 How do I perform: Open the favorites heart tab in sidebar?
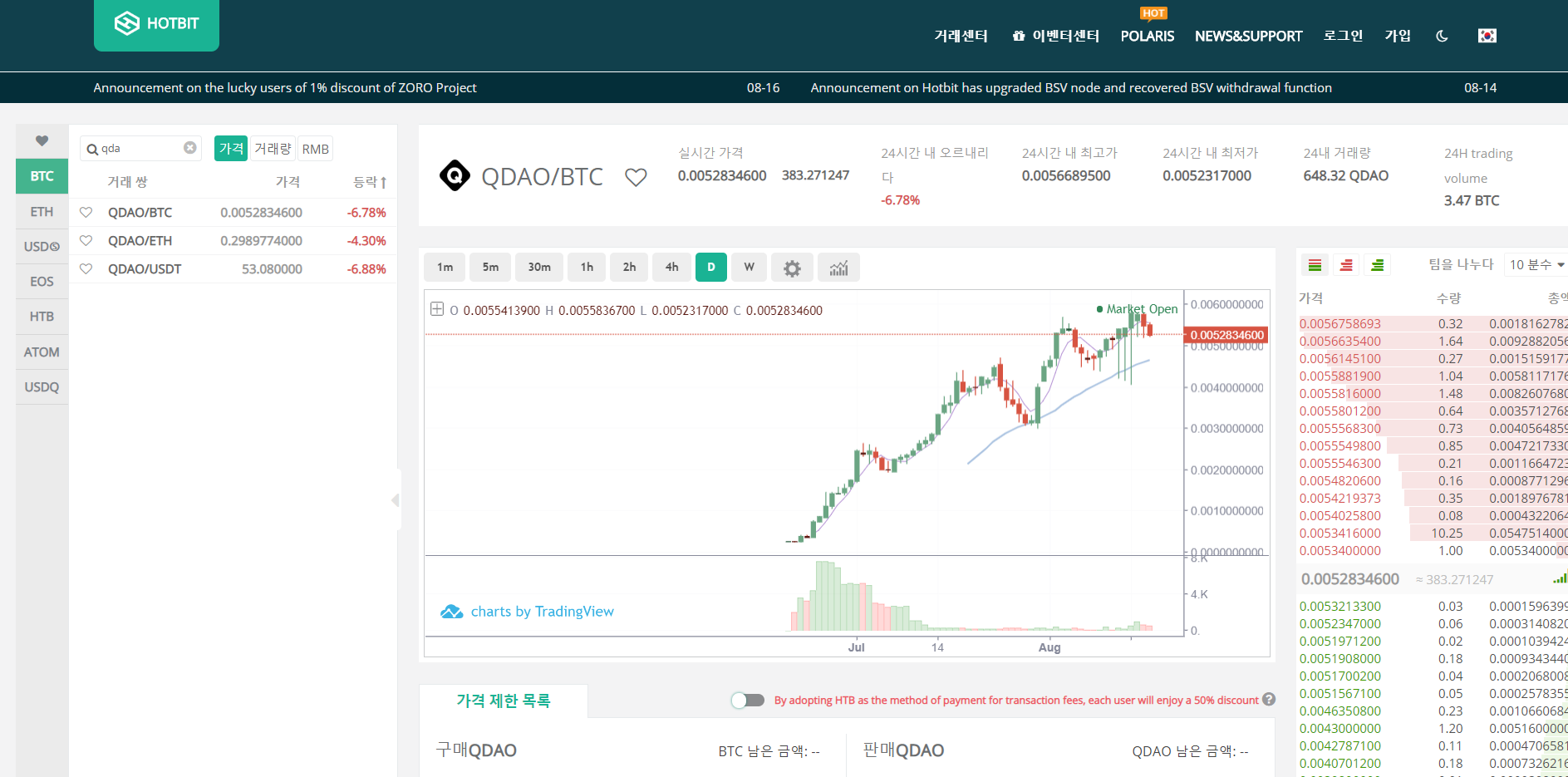pyautogui.click(x=42, y=141)
